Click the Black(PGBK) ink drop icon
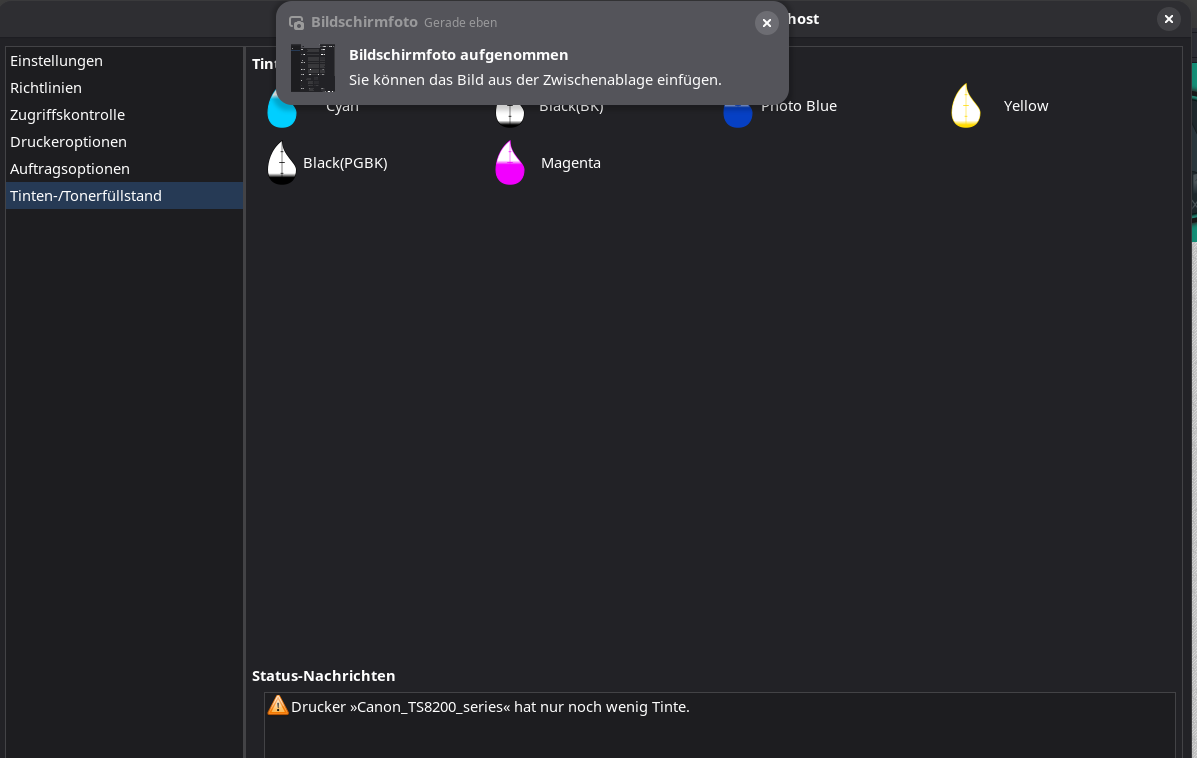 (282, 163)
